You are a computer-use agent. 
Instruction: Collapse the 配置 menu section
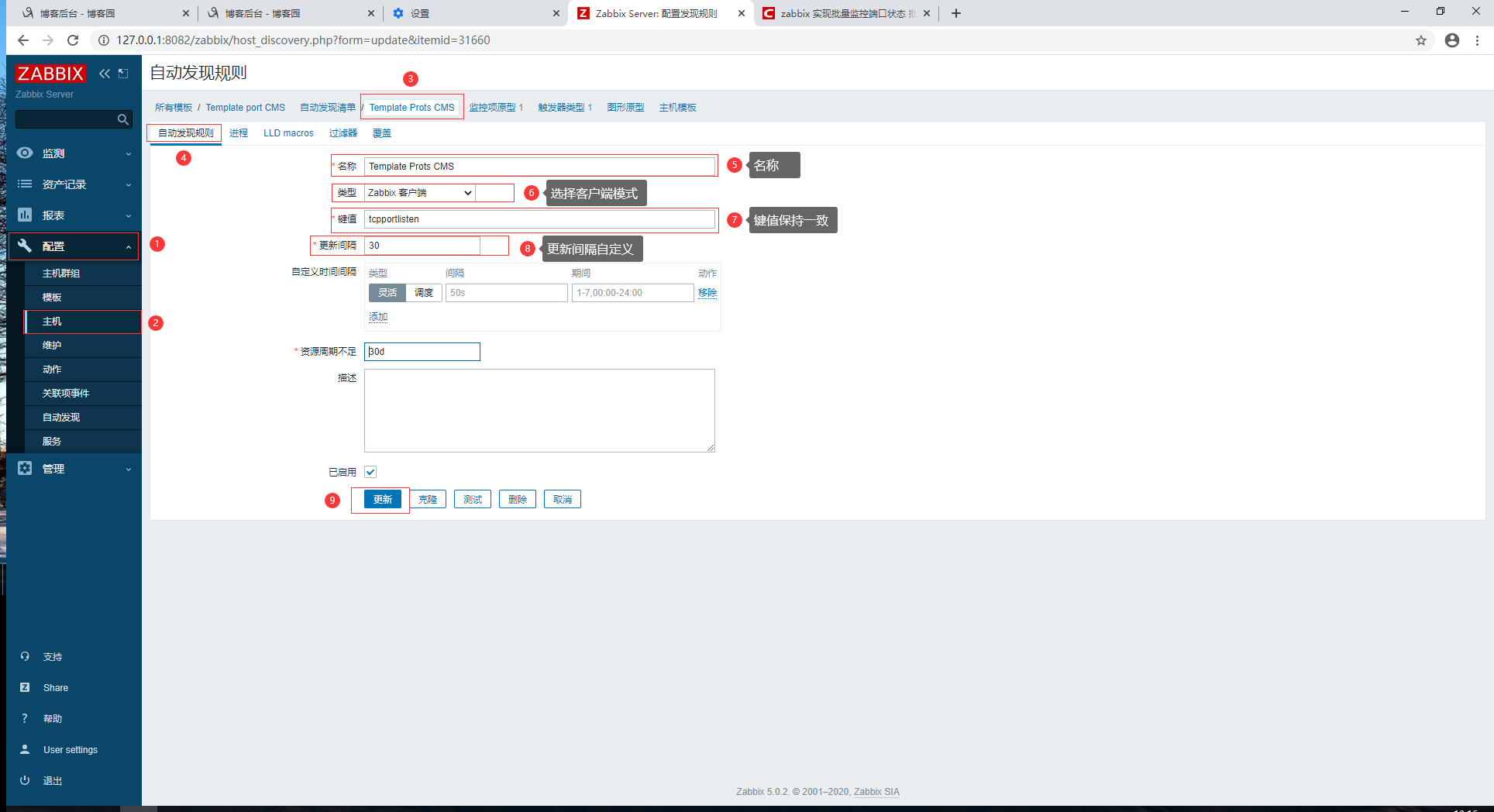129,246
